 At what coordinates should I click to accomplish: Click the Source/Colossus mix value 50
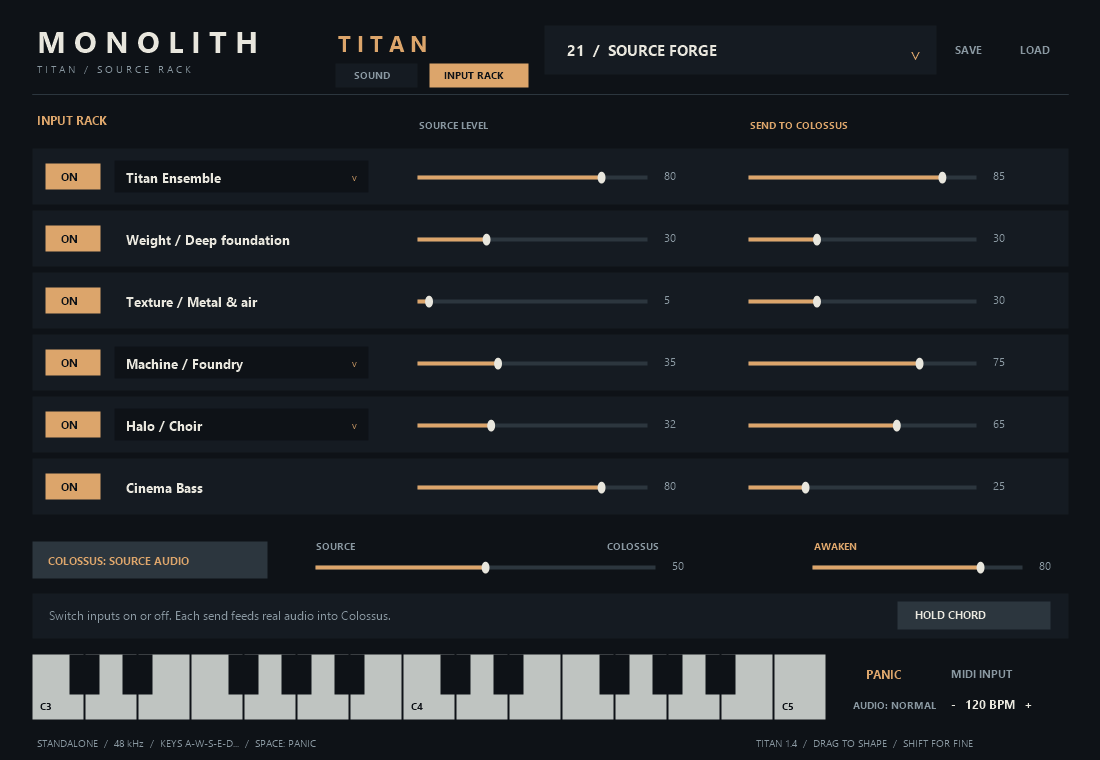tap(678, 566)
